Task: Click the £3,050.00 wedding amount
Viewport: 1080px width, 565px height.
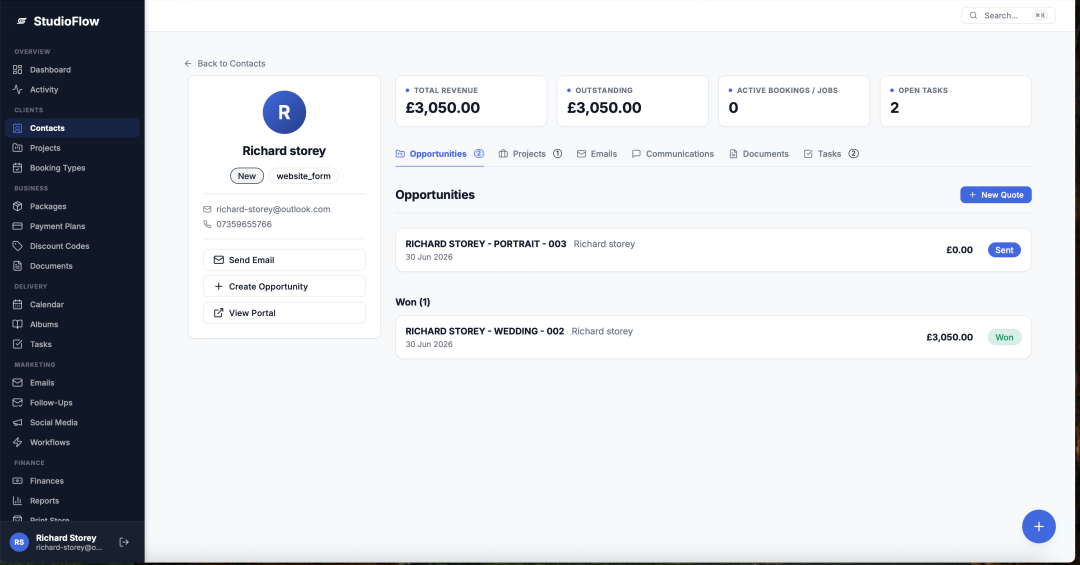Action: tap(950, 338)
